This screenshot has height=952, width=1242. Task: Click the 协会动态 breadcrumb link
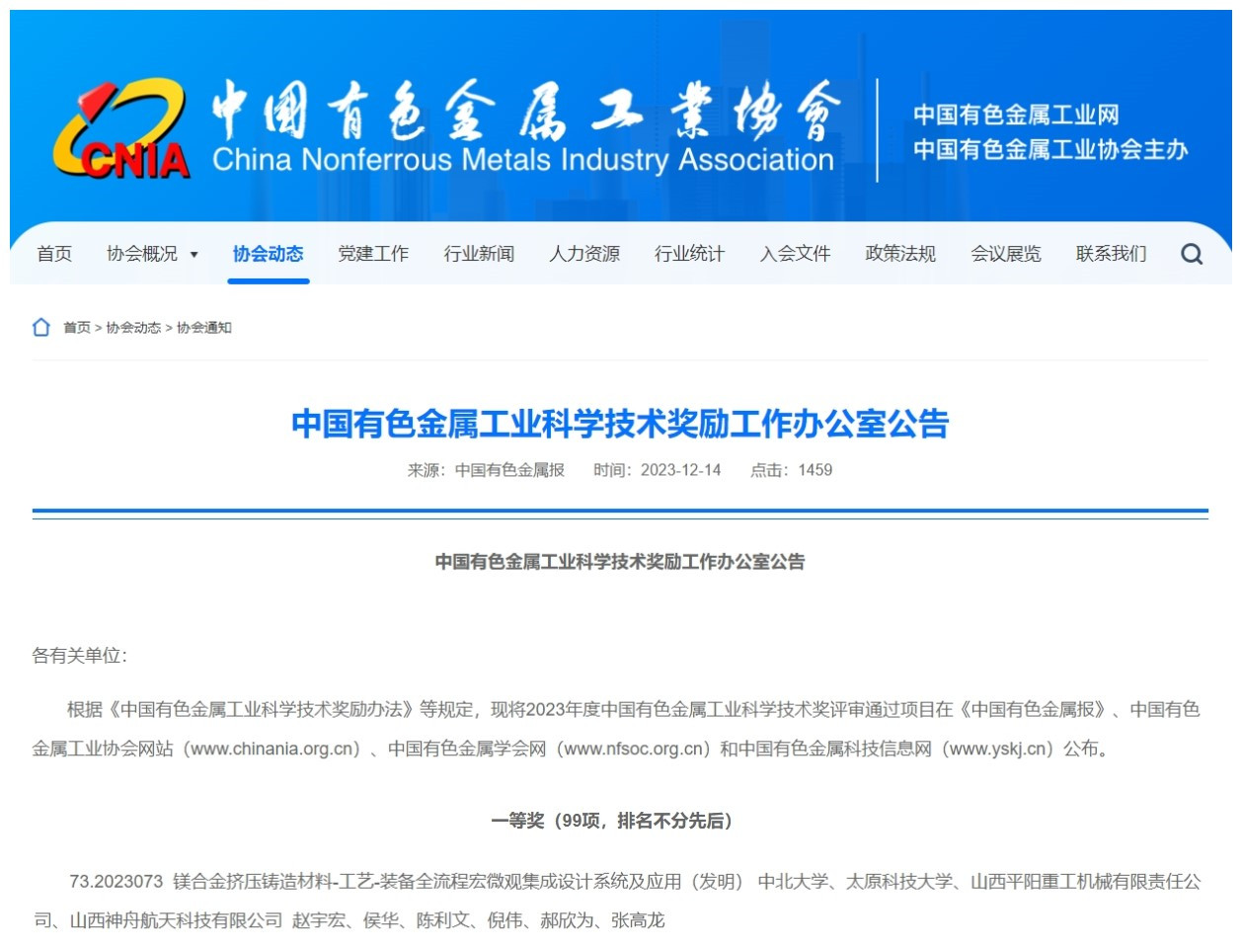133,328
